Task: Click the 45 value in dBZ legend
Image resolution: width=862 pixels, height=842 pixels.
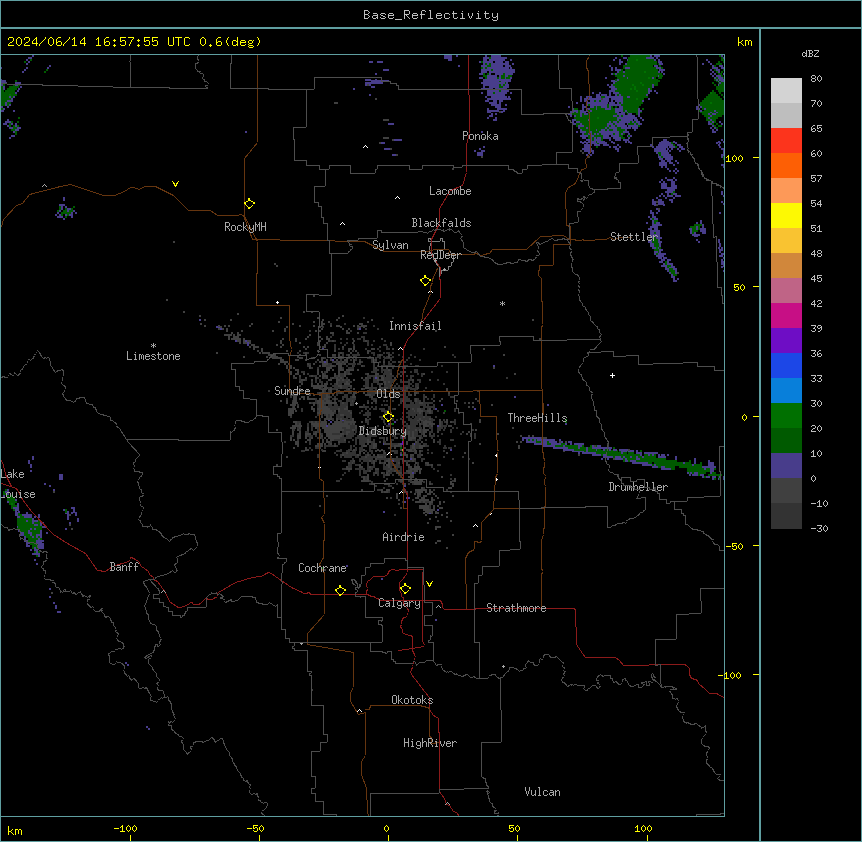Action: click(816, 279)
